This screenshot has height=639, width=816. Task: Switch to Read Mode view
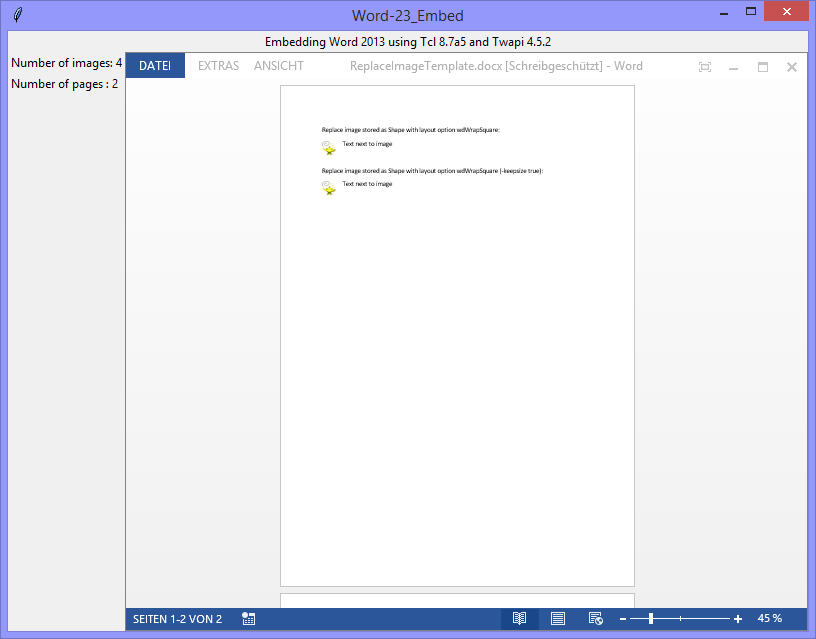[x=519, y=619]
